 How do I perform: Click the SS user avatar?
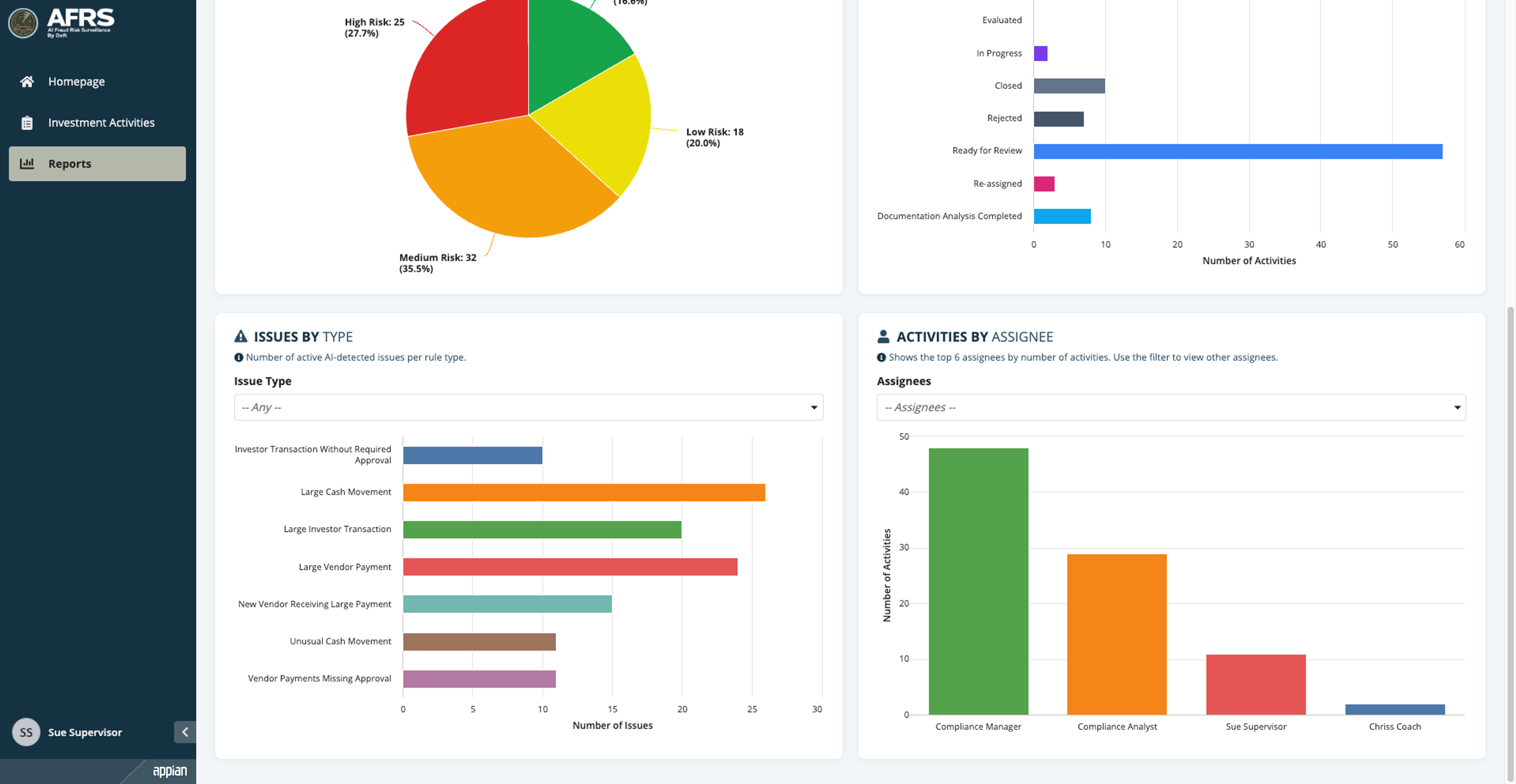pyautogui.click(x=26, y=731)
